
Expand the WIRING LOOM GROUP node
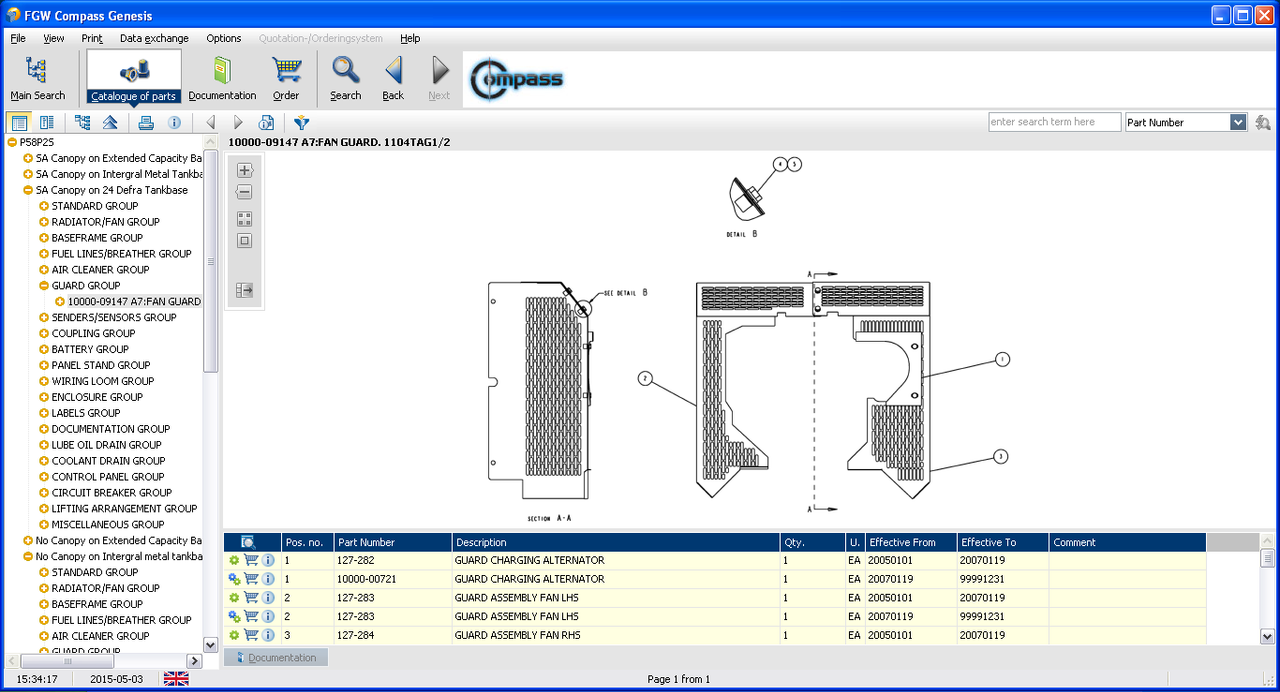[44, 381]
